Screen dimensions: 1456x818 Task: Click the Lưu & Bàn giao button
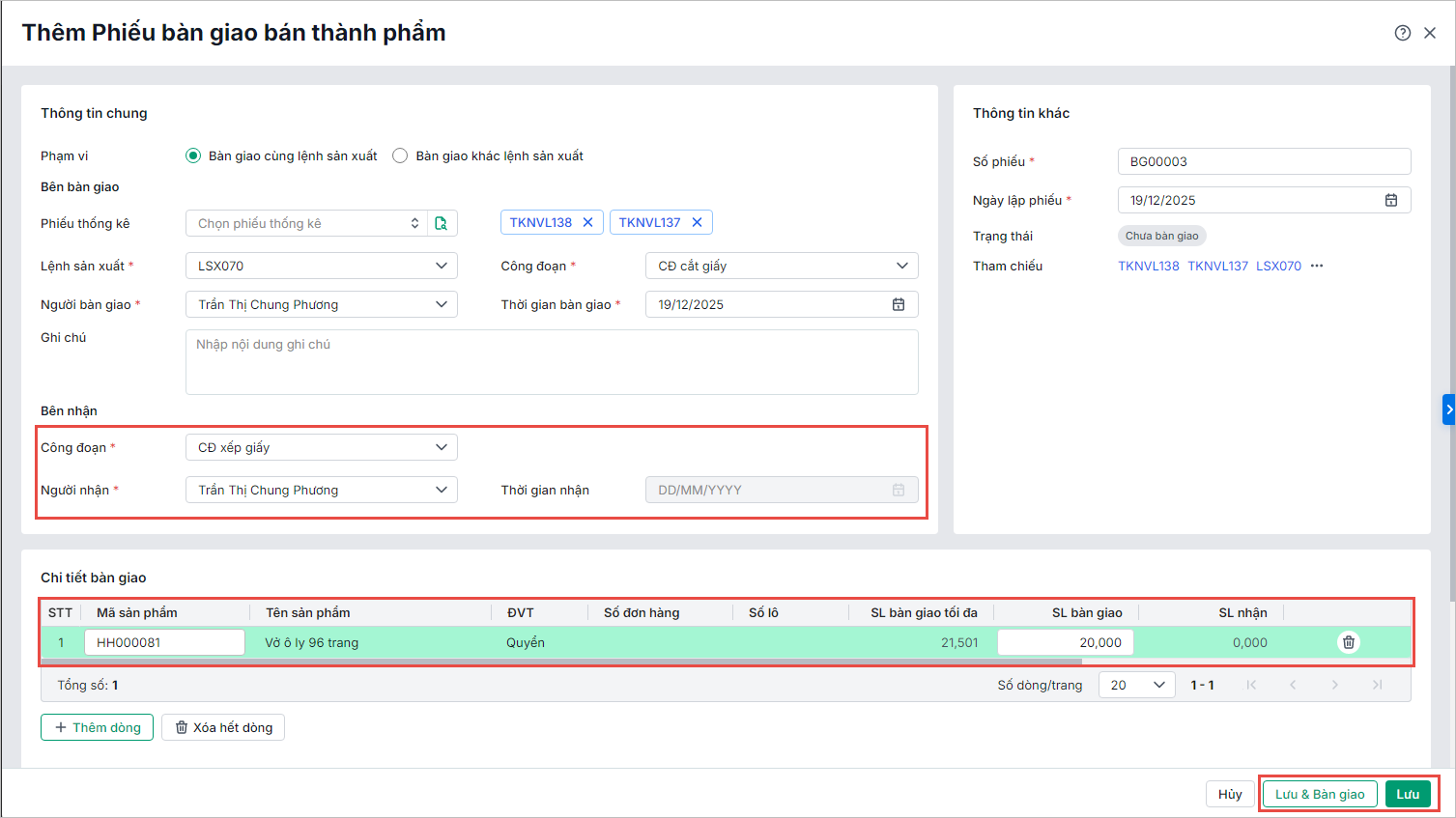[1319, 794]
